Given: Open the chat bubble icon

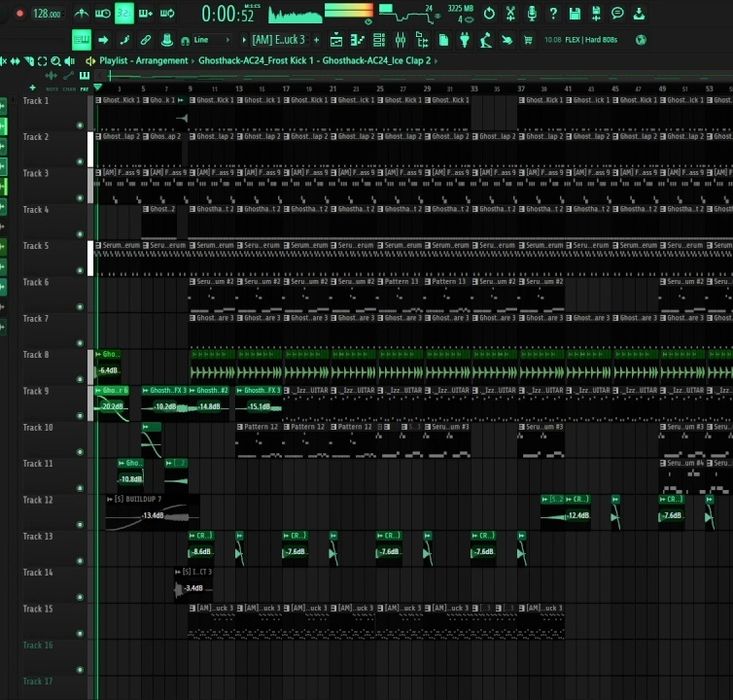Looking at the screenshot, I should [x=617, y=13].
